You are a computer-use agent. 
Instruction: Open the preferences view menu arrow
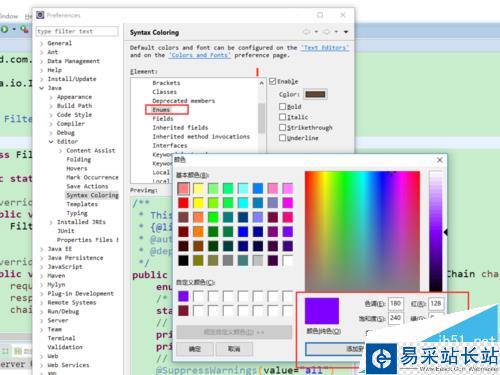tap(346, 32)
